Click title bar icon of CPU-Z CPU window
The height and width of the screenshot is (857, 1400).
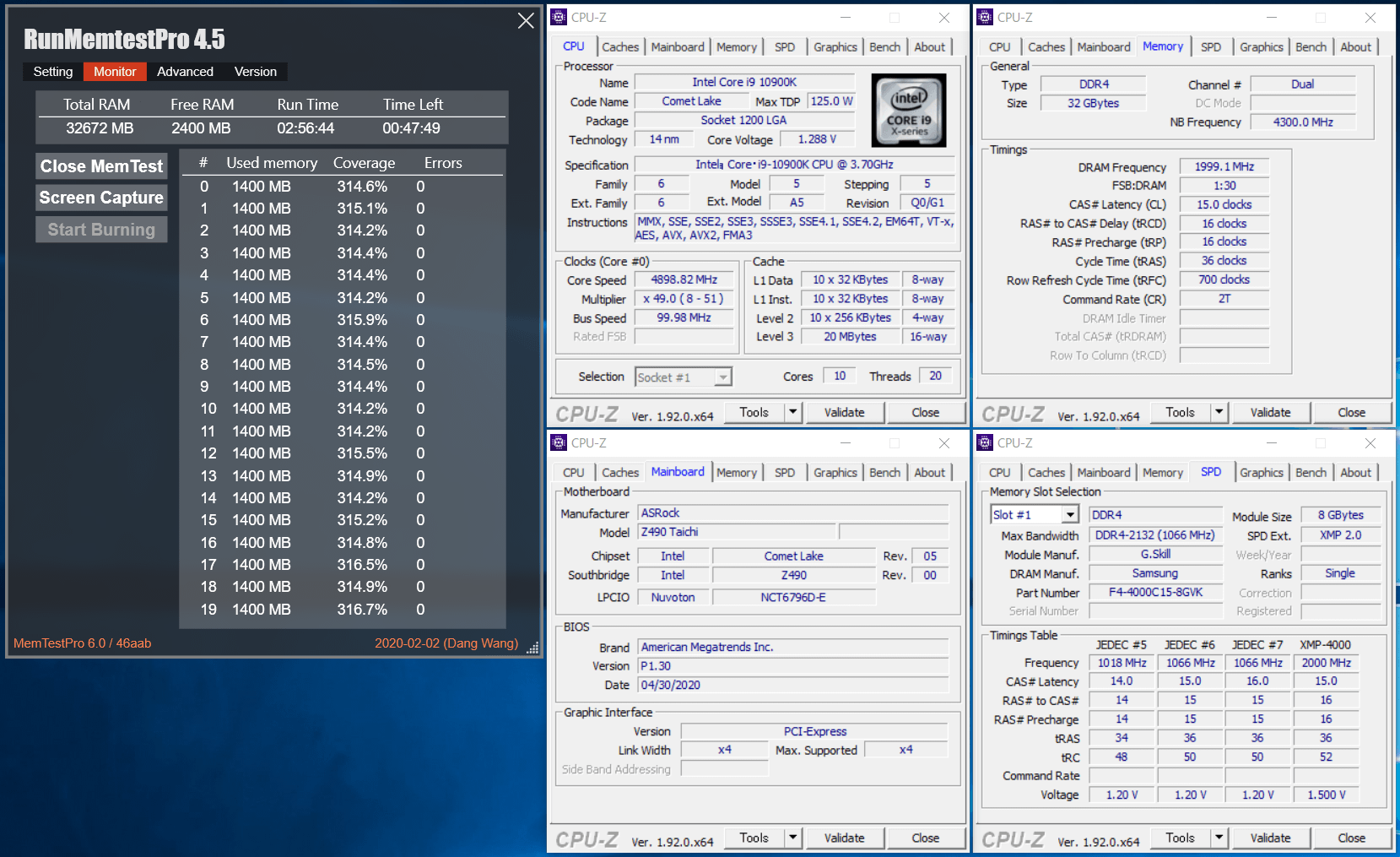coord(559,18)
